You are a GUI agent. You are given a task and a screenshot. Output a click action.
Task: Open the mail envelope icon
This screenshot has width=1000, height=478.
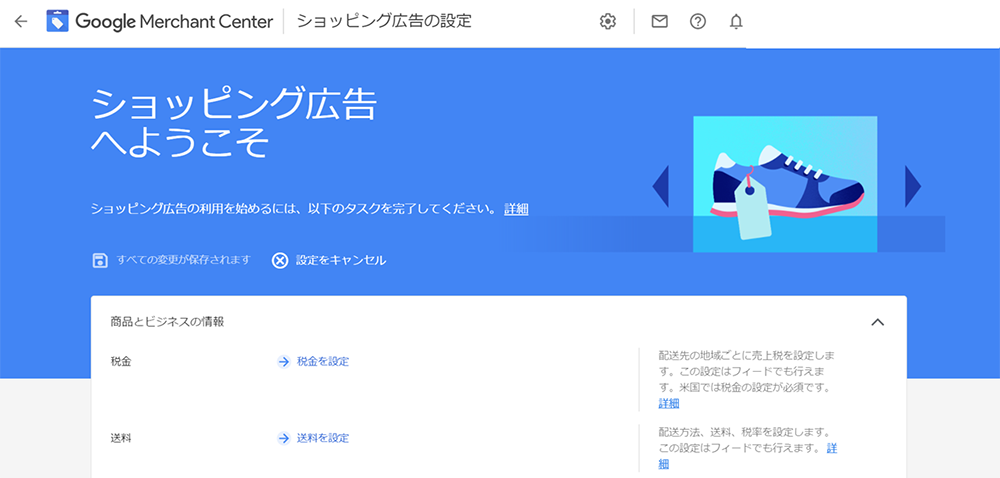[659, 22]
